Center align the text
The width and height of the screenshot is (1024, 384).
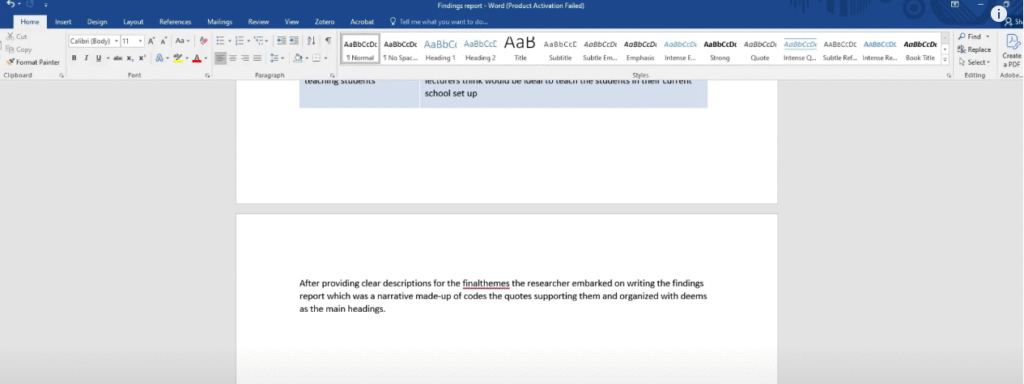[x=233, y=58]
